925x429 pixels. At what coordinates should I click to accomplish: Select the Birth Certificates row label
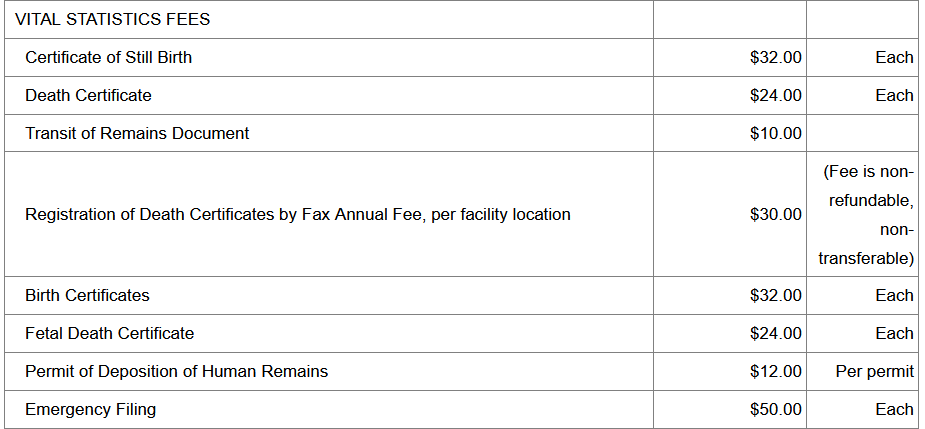click(x=87, y=295)
